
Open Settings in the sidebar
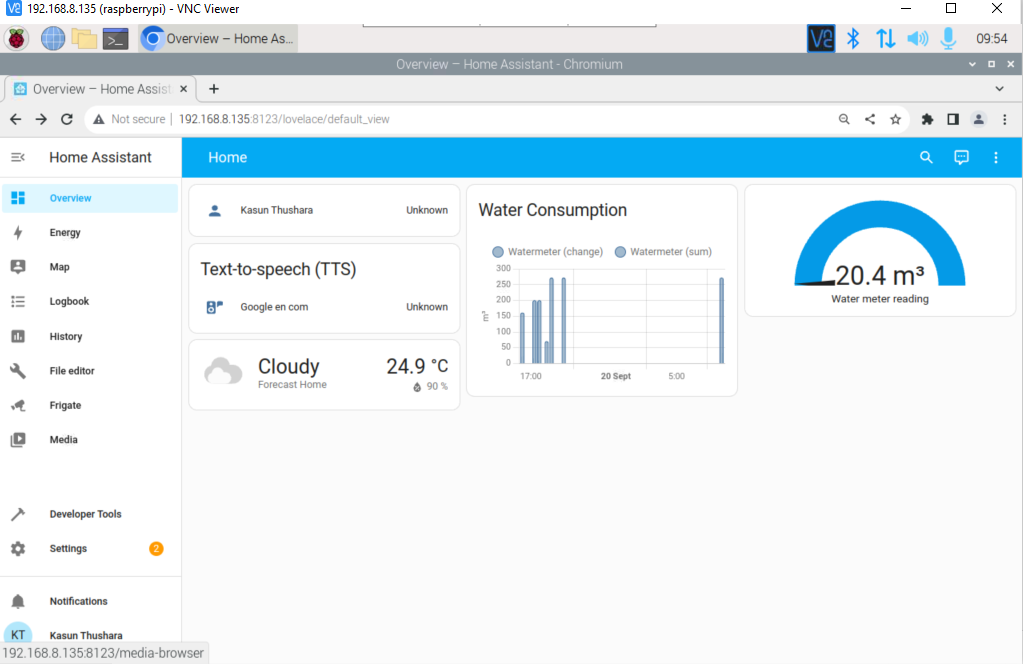pos(68,549)
